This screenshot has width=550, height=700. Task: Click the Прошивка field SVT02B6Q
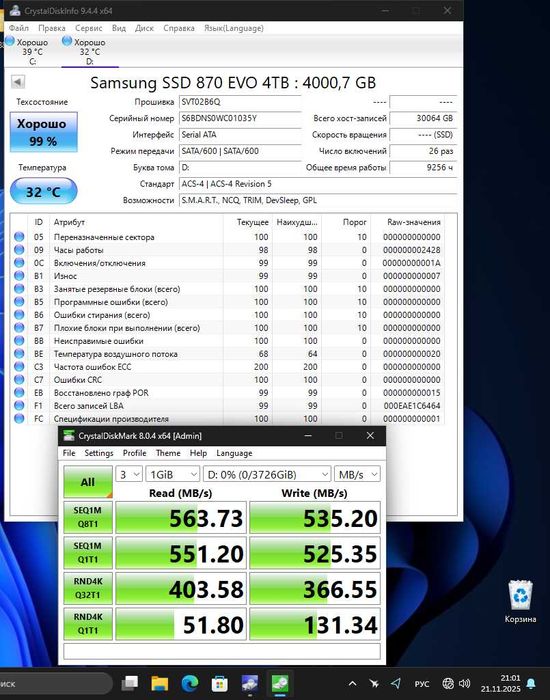click(240, 102)
